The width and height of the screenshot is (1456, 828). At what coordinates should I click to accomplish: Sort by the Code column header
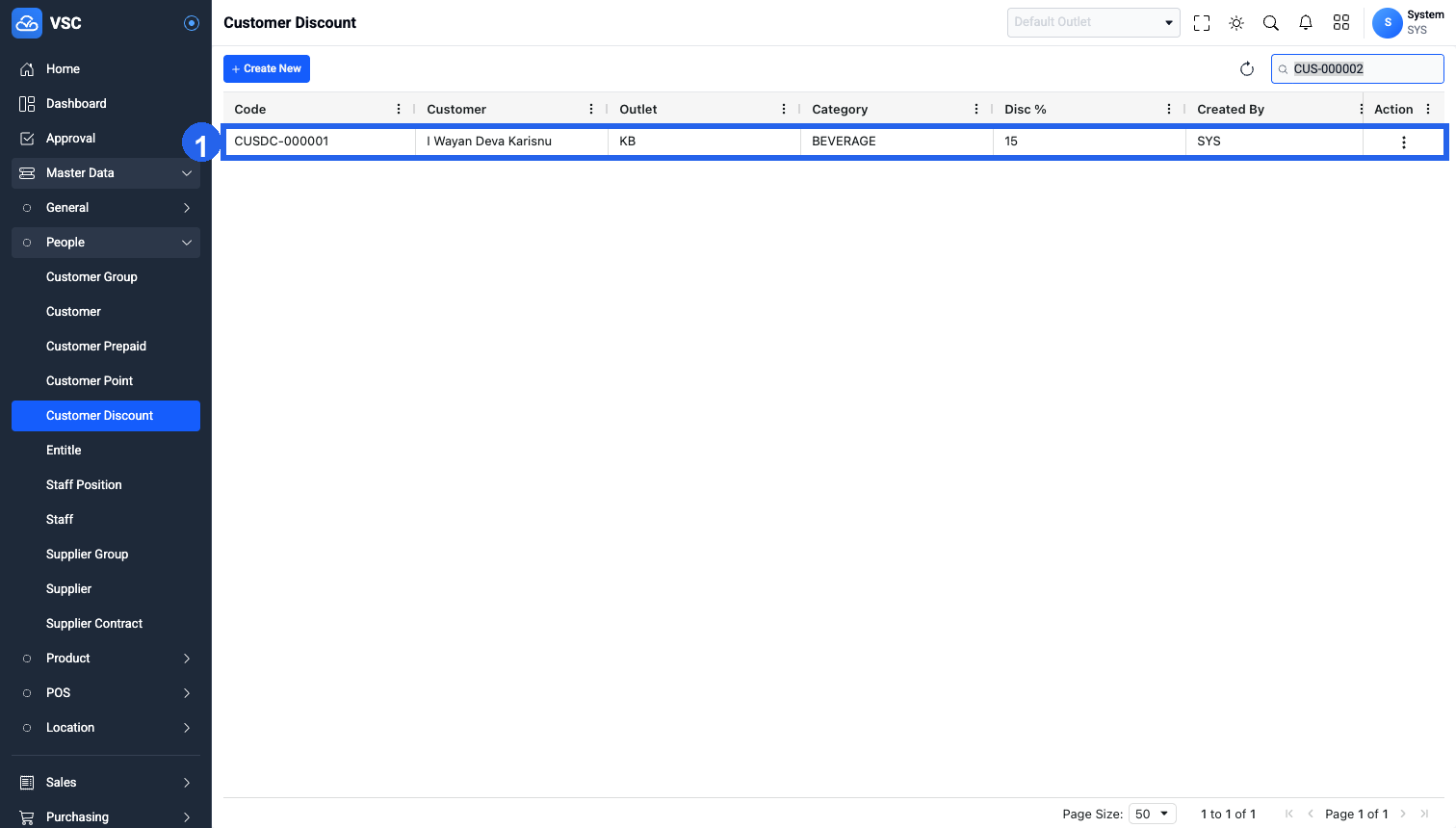(250, 110)
